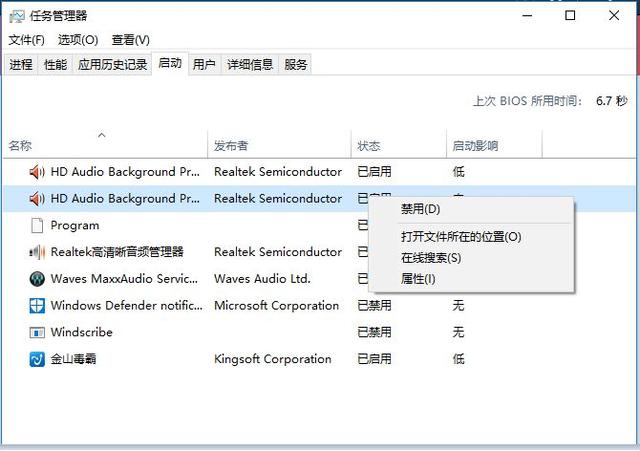The width and height of the screenshot is (640, 451).
Task: Open the 查看(V) menu
Action: pos(131,40)
